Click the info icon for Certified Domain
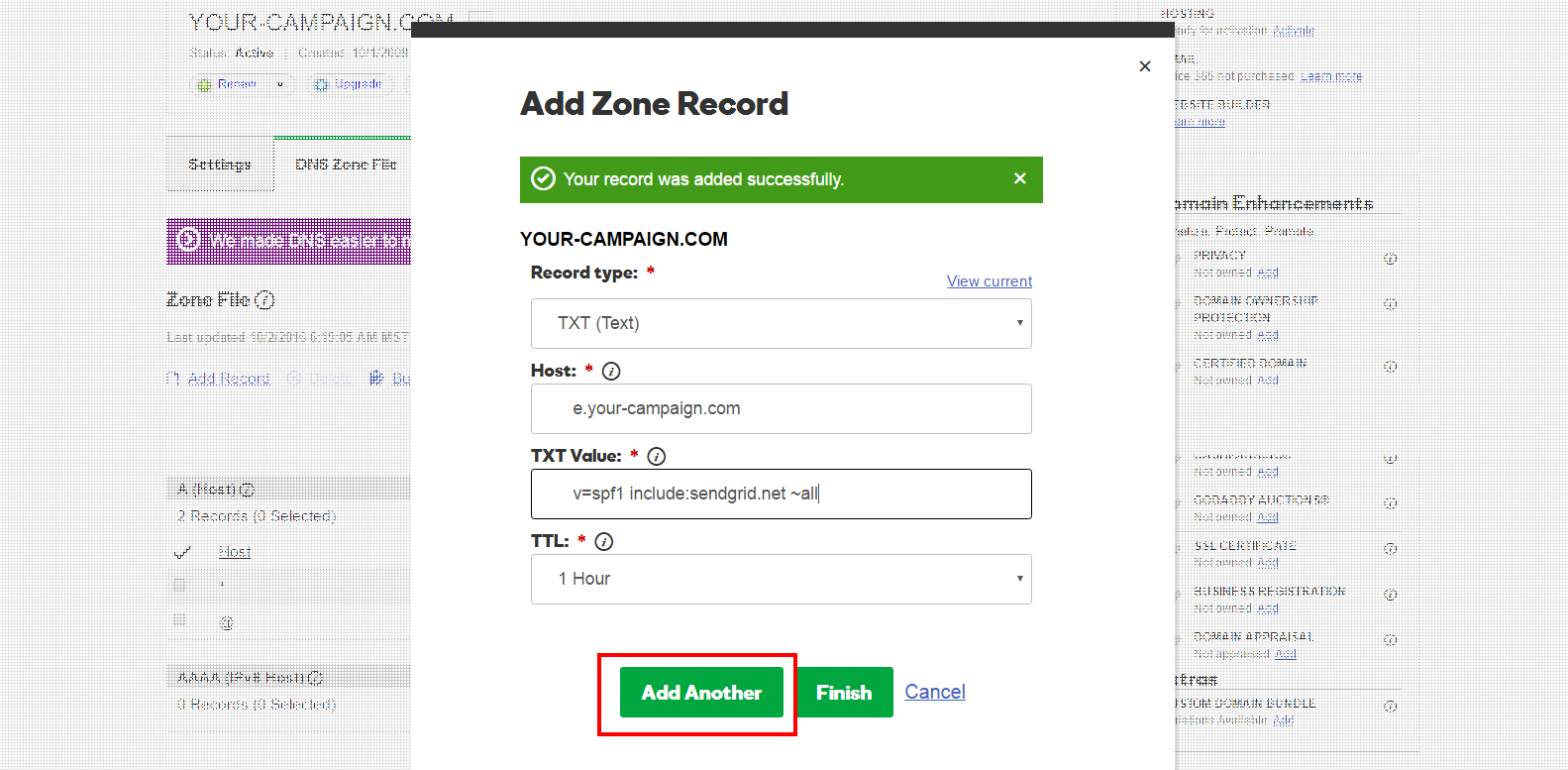The width and height of the screenshot is (1568, 770). [x=1391, y=367]
